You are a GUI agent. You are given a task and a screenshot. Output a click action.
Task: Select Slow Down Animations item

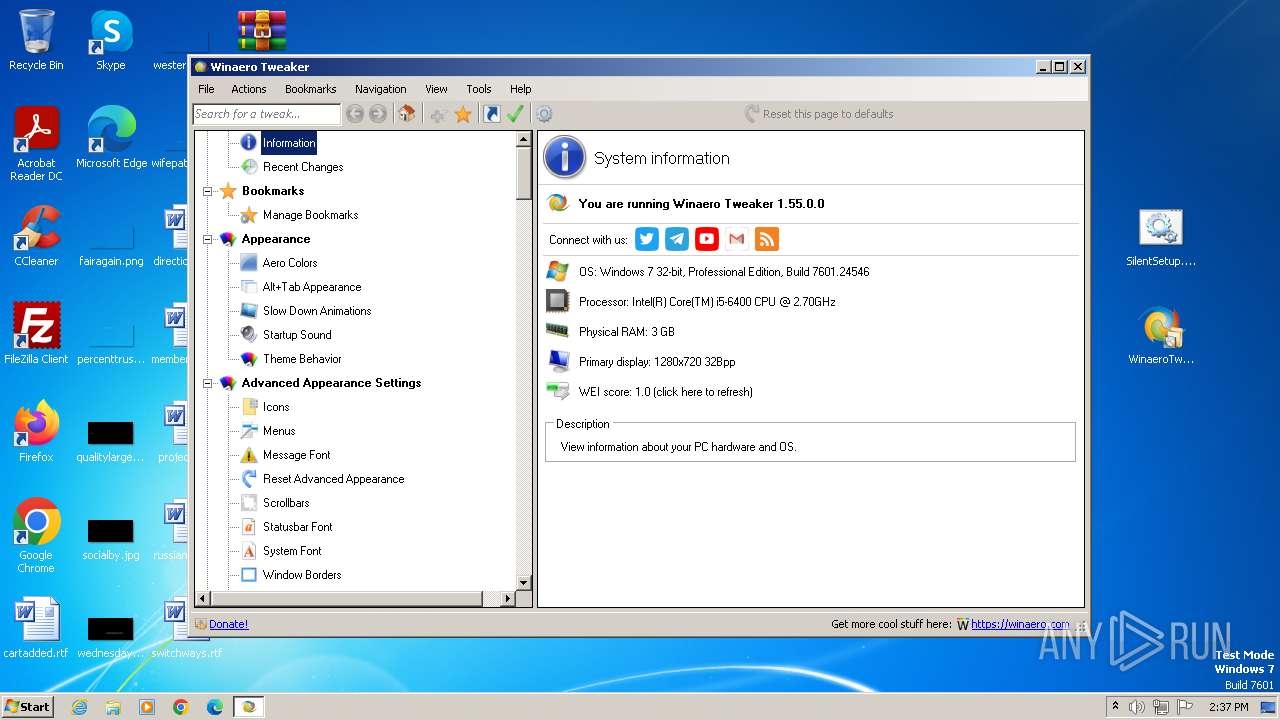pyautogui.click(x=317, y=311)
